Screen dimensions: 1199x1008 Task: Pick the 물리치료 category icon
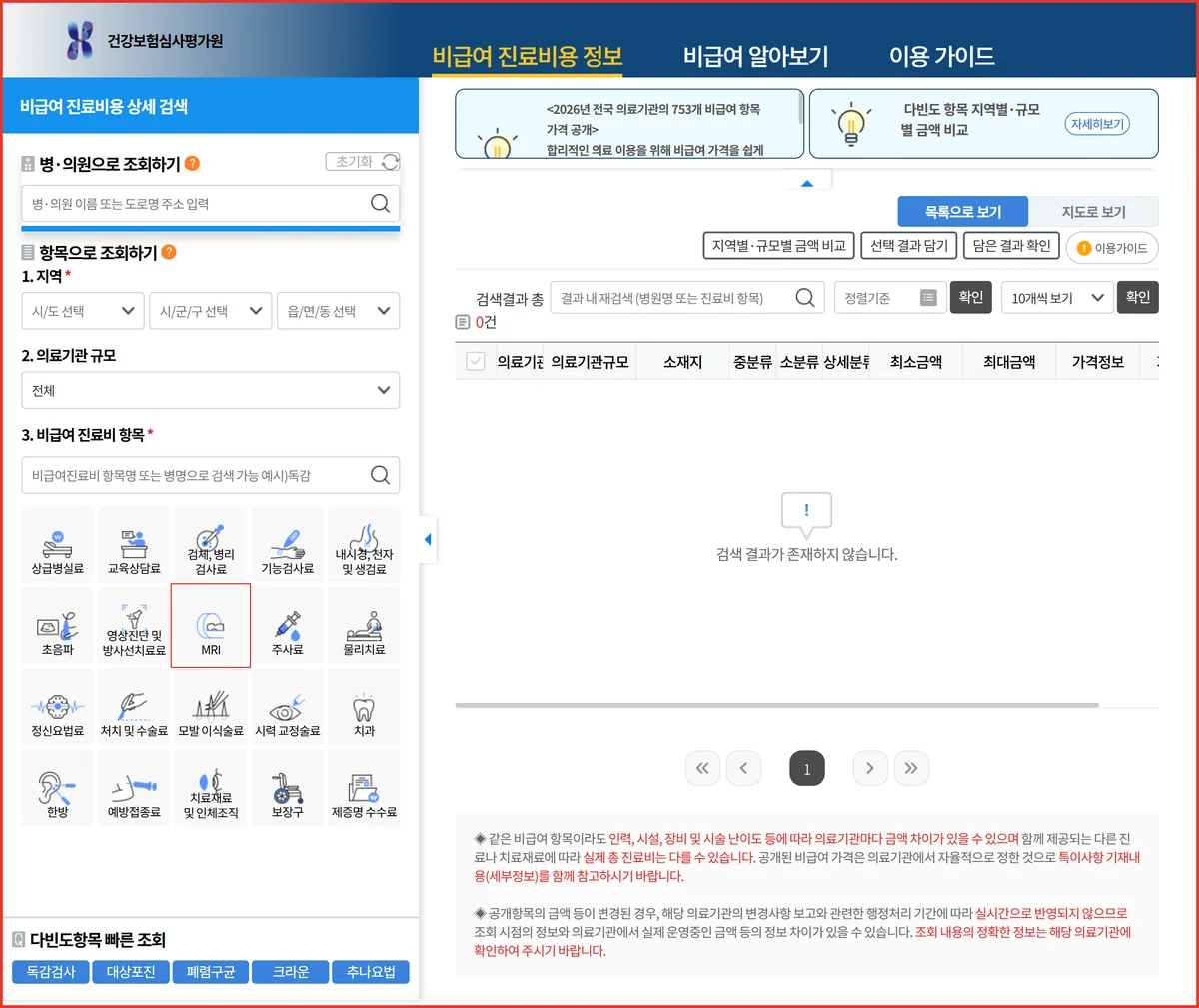click(364, 626)
